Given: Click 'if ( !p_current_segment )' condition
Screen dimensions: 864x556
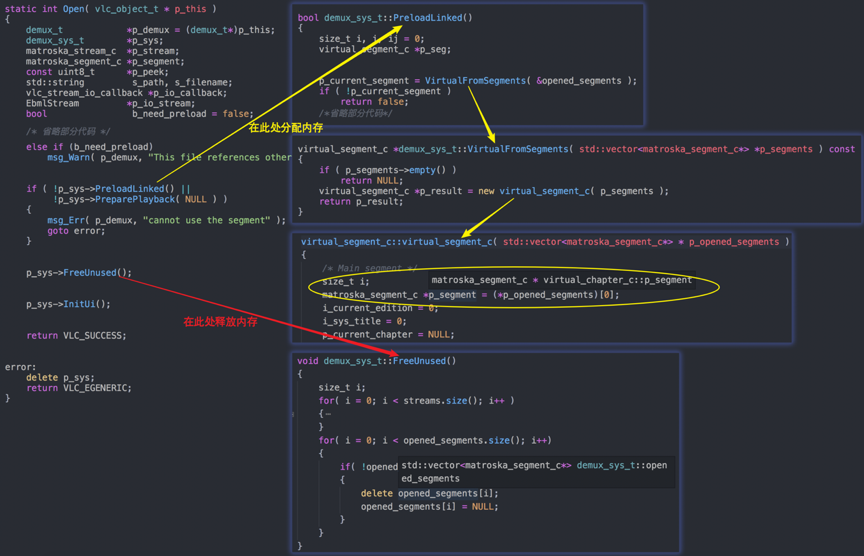Looking at the screenshot, I should tap(385, 91).
